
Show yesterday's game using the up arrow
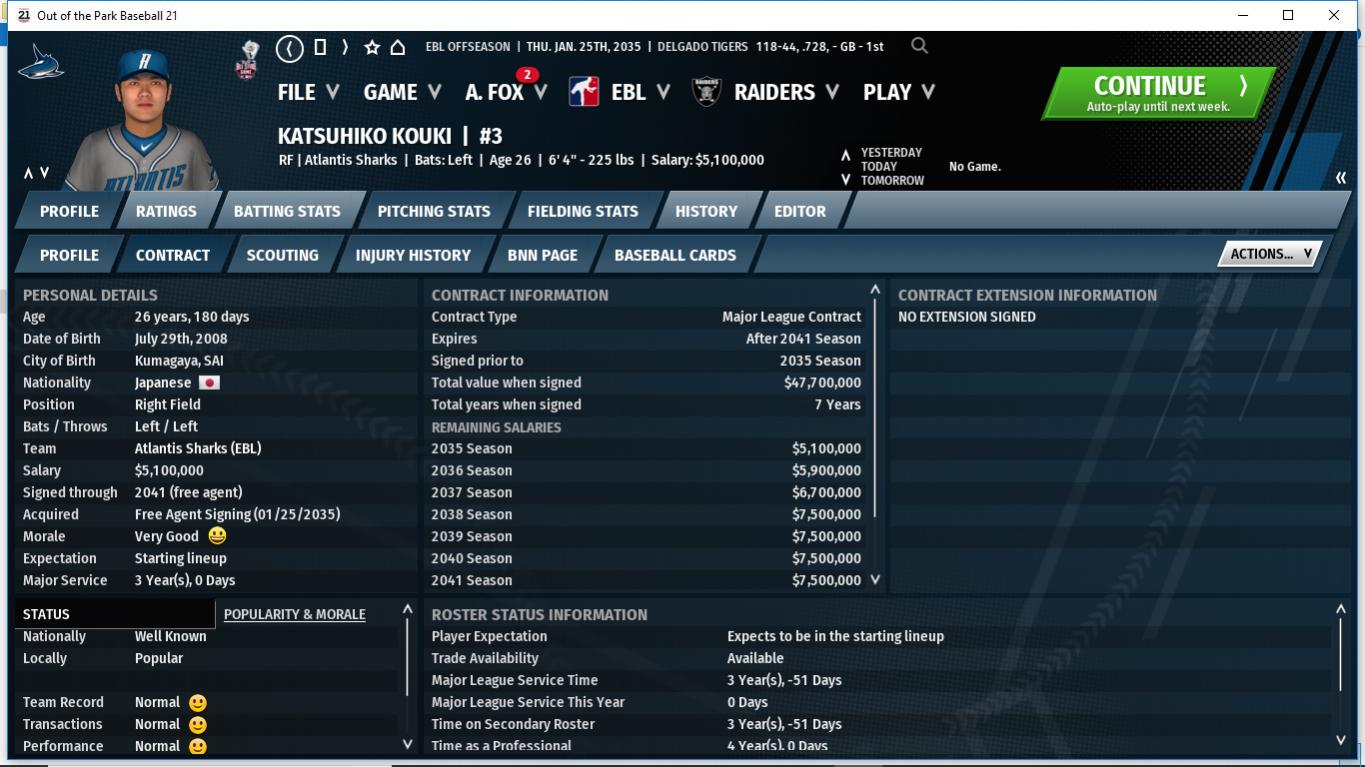click(846, 155)
